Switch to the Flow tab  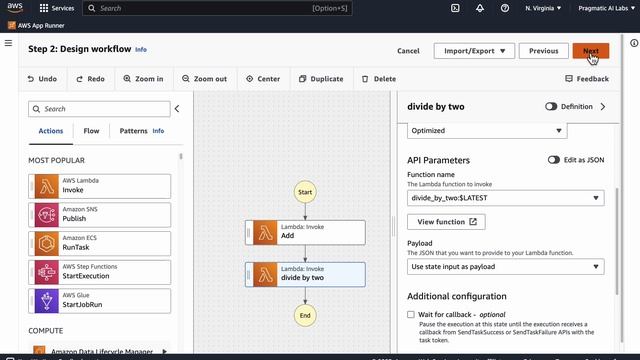pos(91,131)
